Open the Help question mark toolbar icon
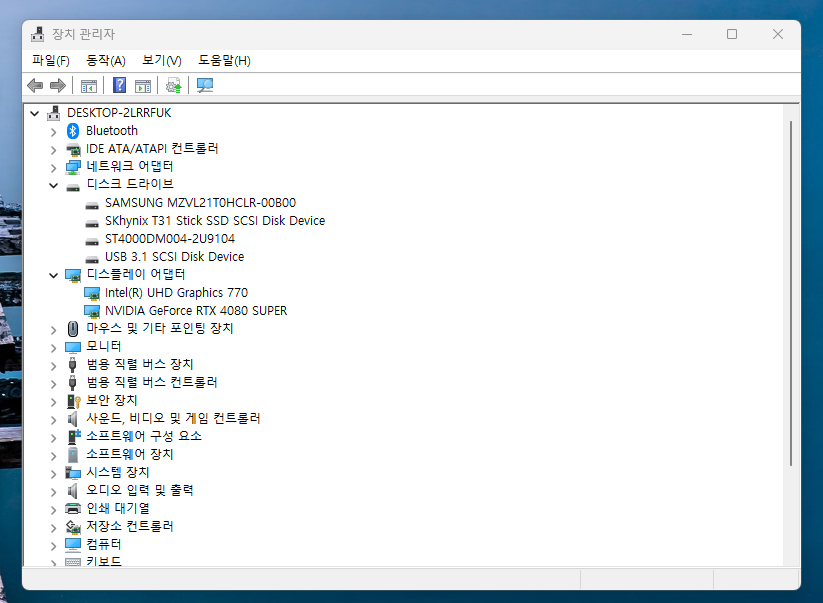Image resolution: width=823 pixels, height=603 pixels. point(120,85)
